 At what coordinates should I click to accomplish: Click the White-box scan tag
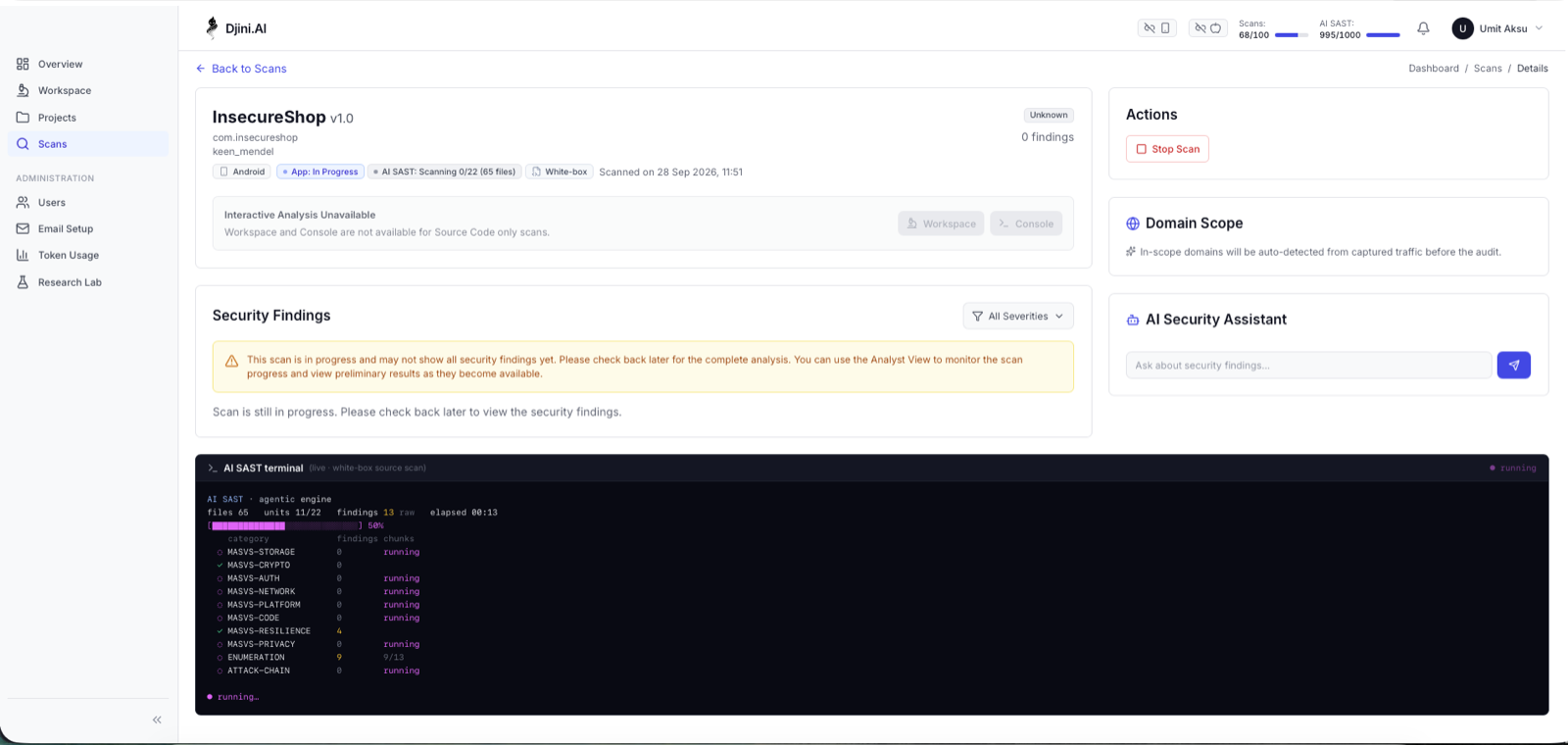coord(560,172)
